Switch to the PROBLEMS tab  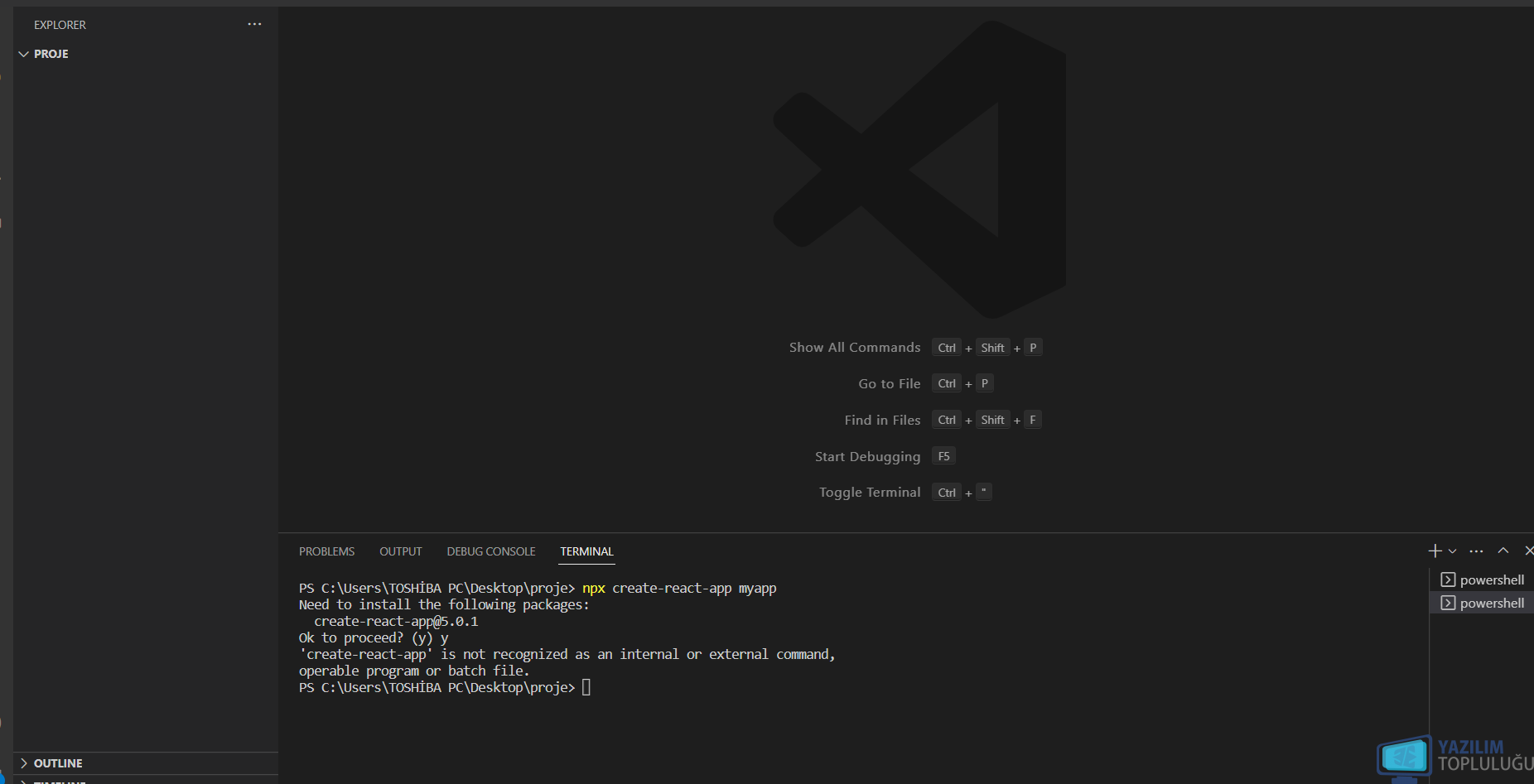coord(326,551)
